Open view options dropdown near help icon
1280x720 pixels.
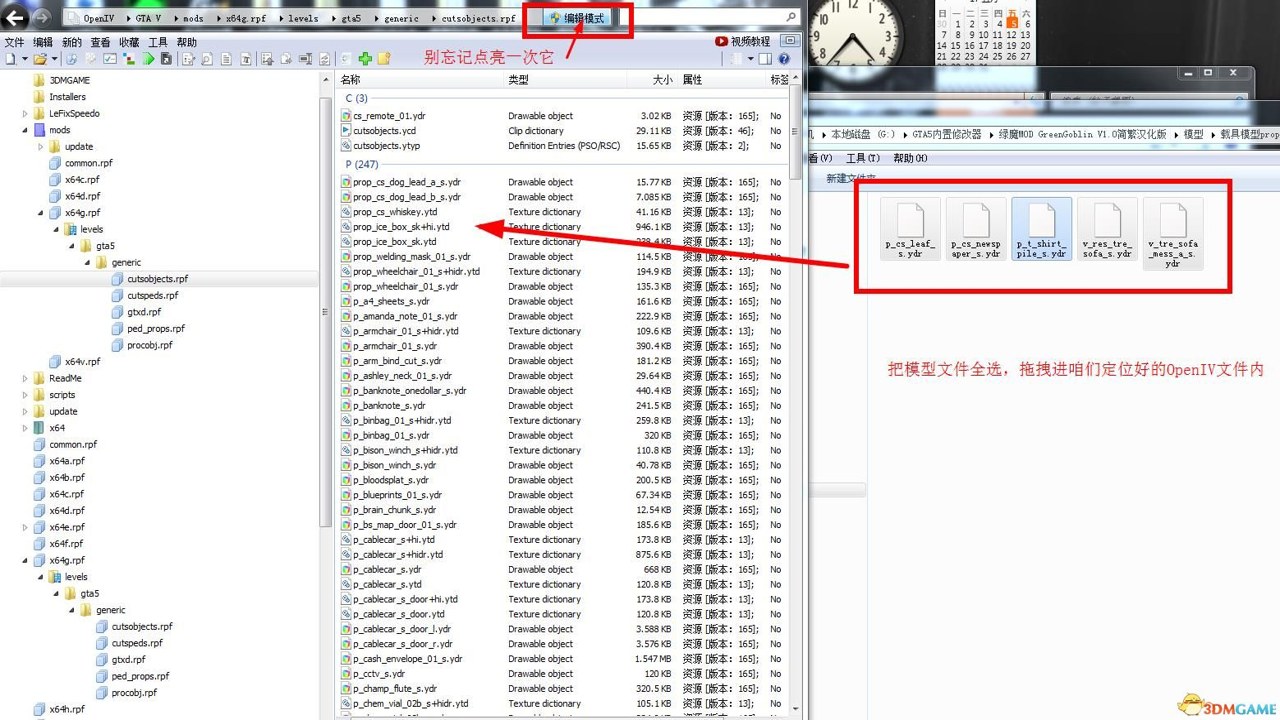coord(750,59)
